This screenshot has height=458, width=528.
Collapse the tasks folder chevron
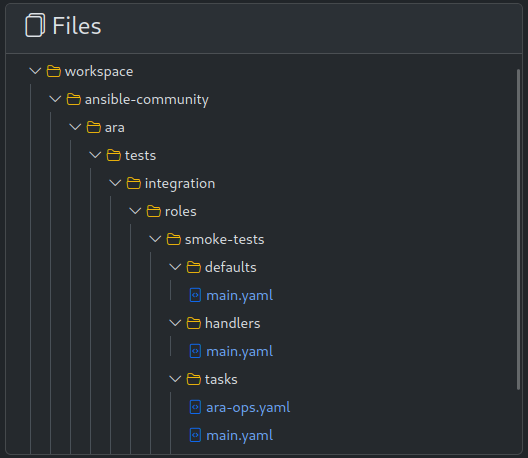tap(175, 379)
